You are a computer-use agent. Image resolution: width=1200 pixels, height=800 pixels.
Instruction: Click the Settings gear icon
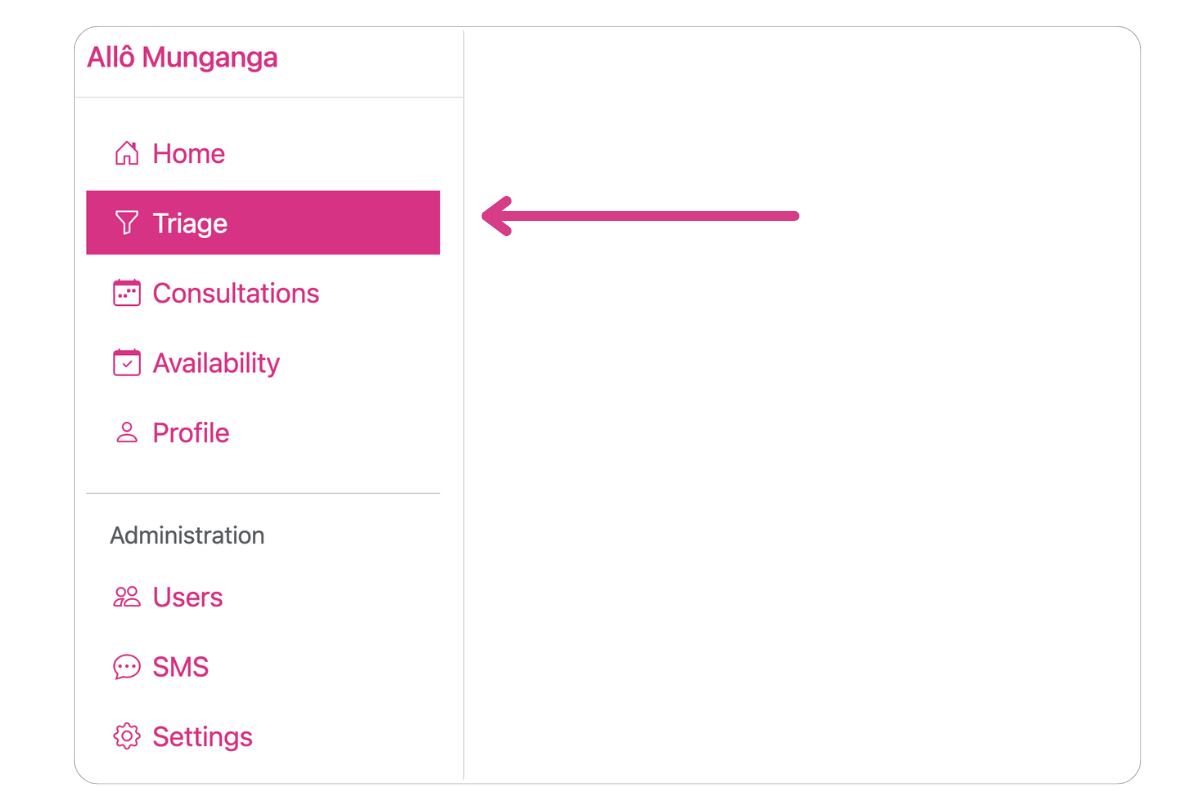coord(127,737)
